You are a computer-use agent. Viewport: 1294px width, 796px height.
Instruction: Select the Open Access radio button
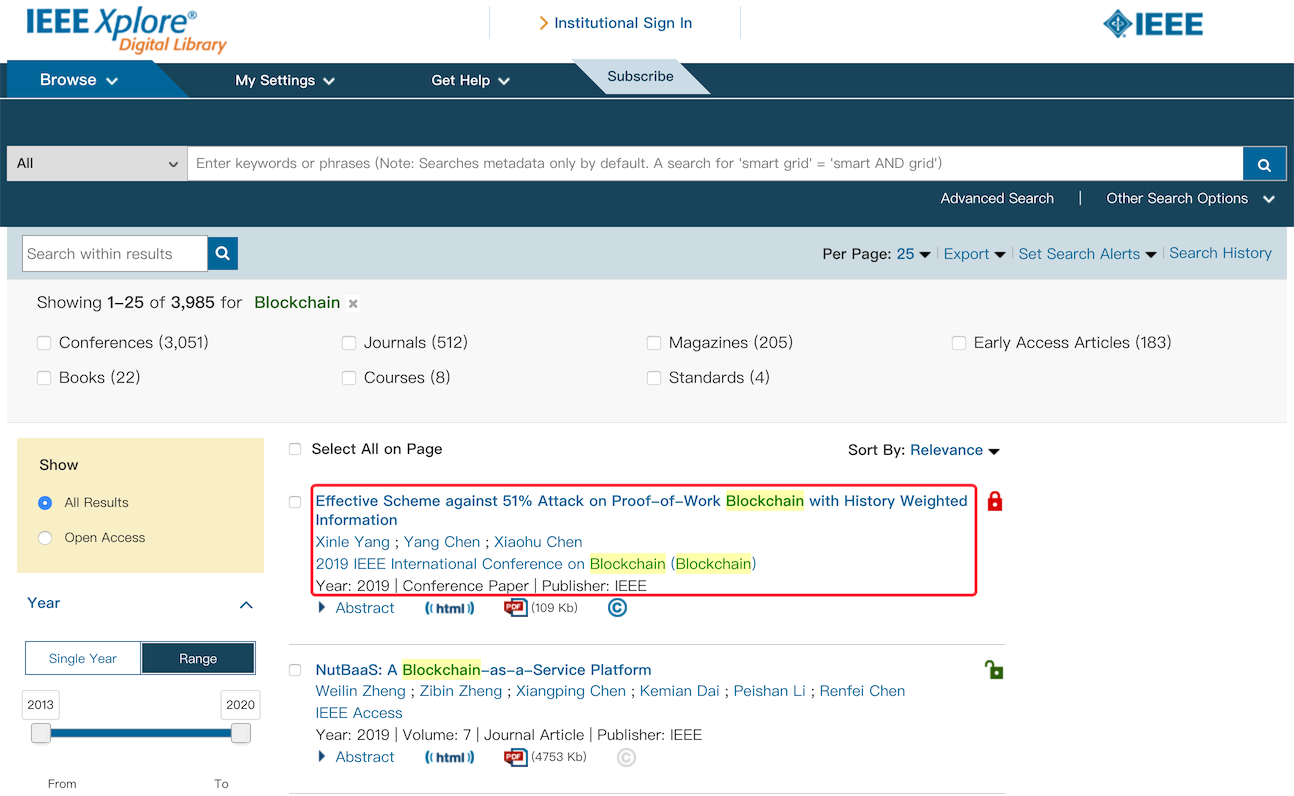click(45, 538)
